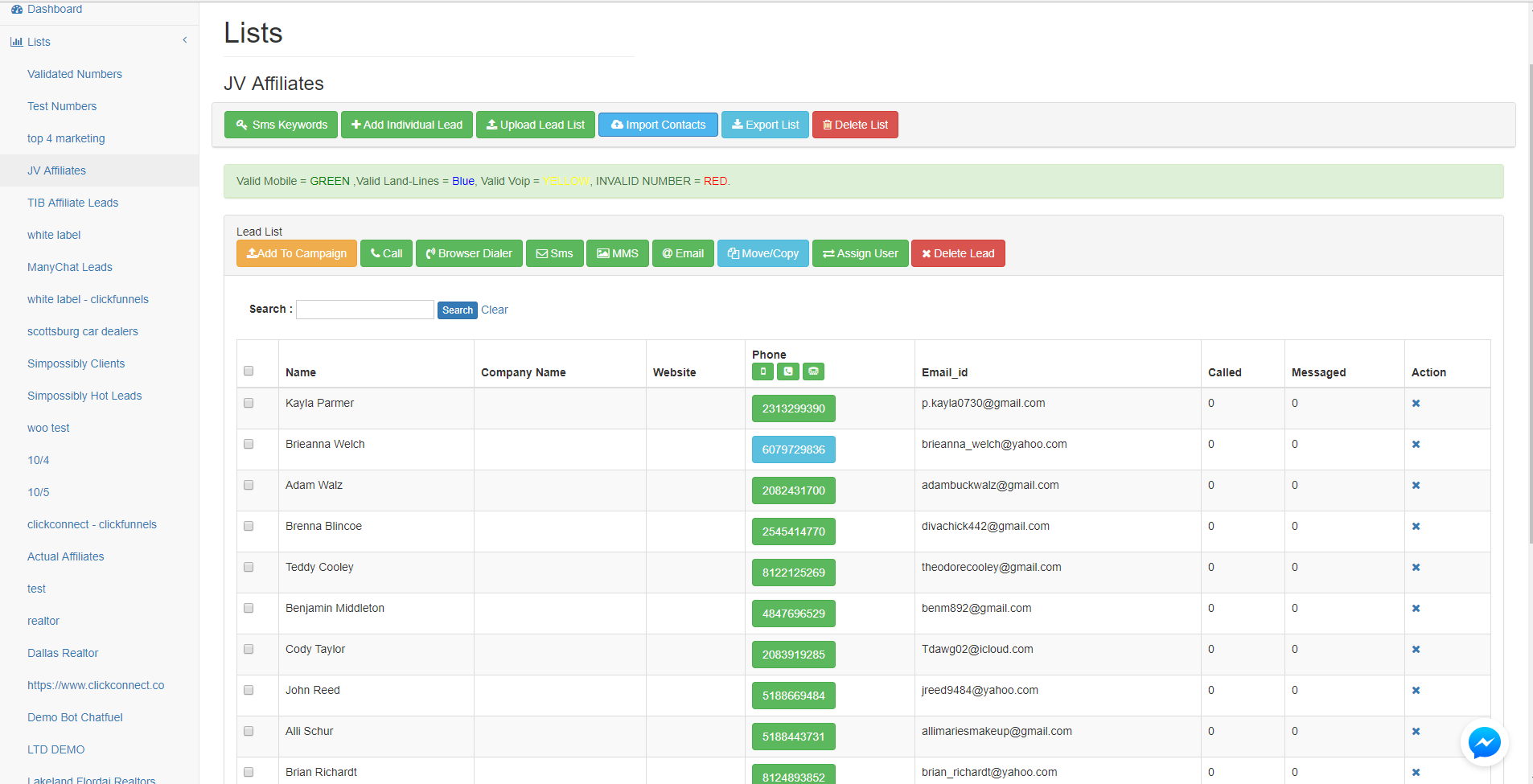Screen dimensions: 1533x784
Task: Click the Email button in Lead List
Action: [683, 253]
